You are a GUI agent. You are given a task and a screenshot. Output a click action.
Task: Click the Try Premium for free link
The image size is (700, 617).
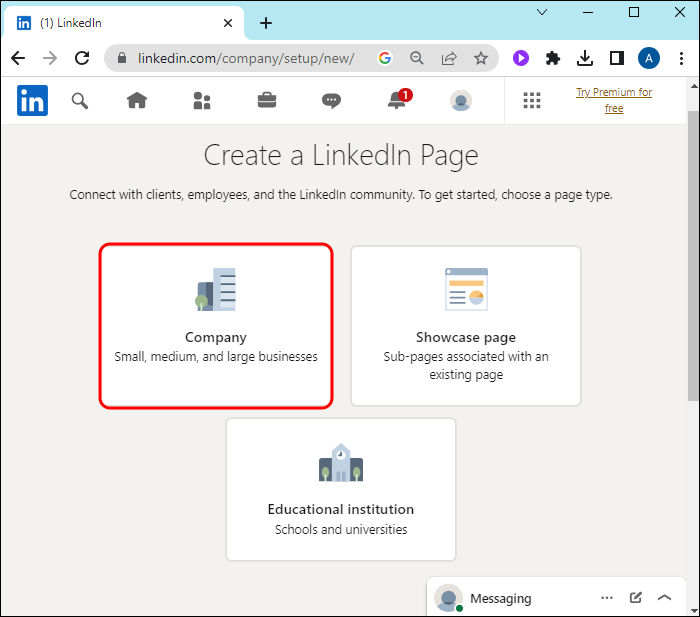(x=614, y=100)
